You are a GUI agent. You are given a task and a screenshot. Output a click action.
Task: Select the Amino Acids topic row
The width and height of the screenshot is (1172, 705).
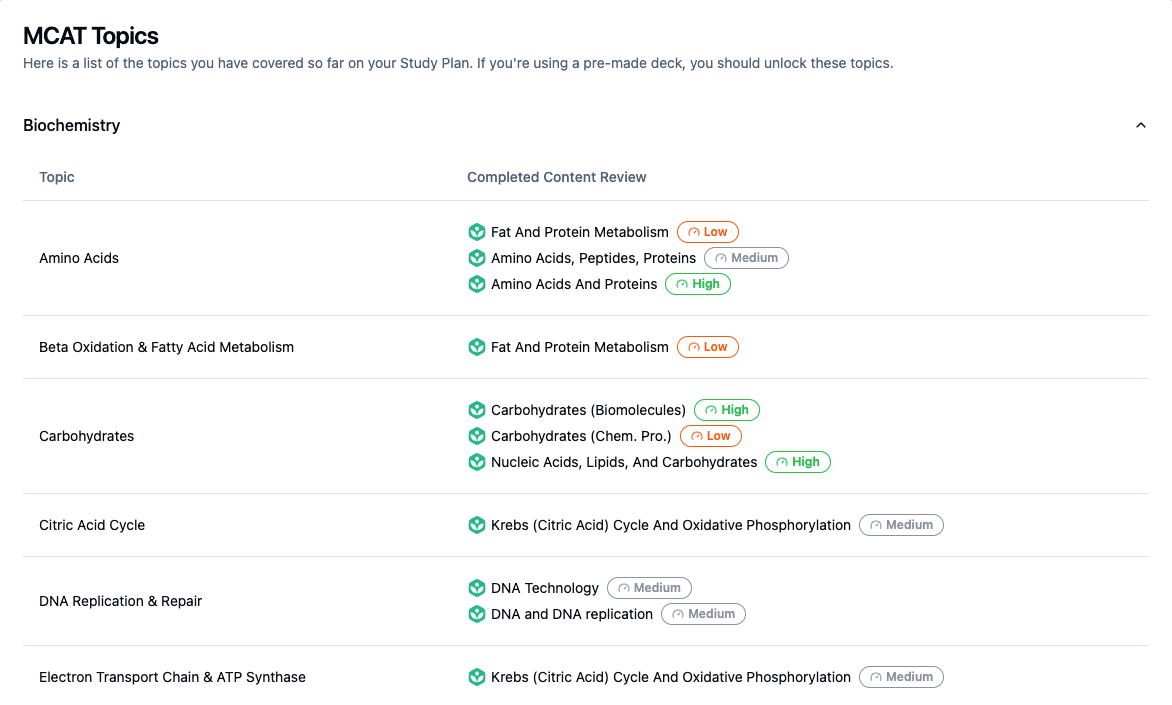[x=79, y=258]
